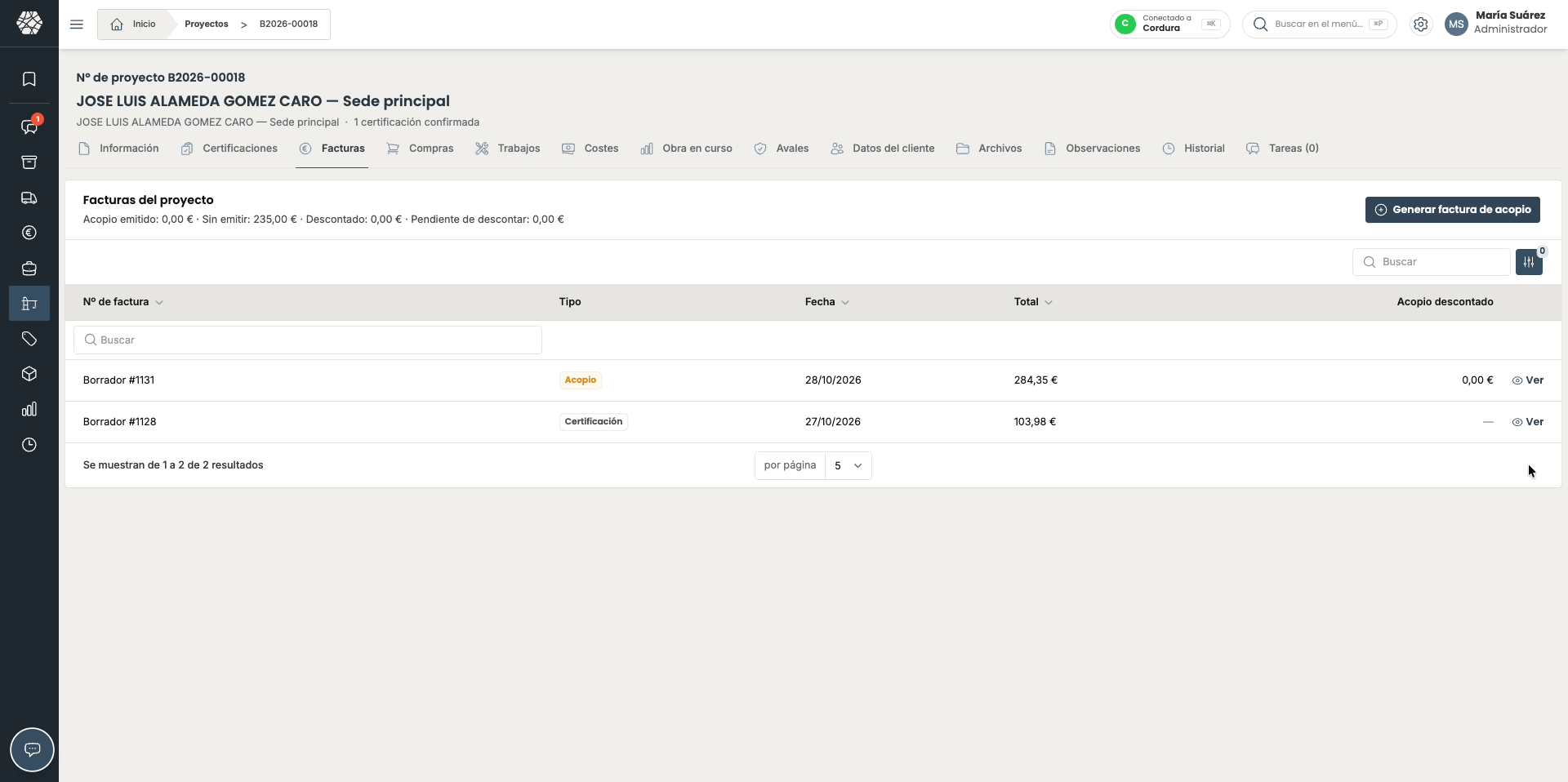The image size is (1568, 782).
Task: Open the delivery truck icon in sidebar
Action: click(x=29, y=198)
